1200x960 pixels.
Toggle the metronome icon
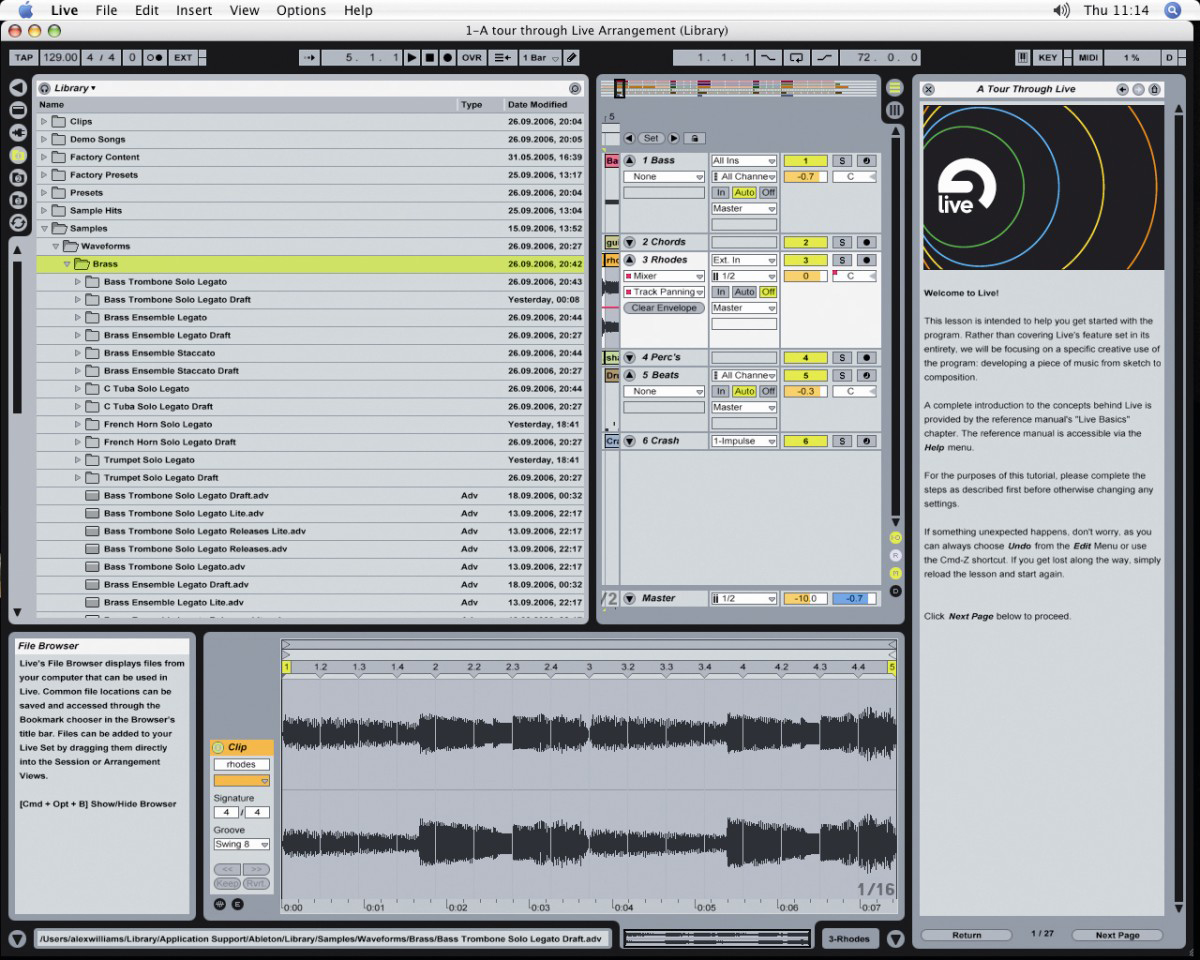click(155, 58)
